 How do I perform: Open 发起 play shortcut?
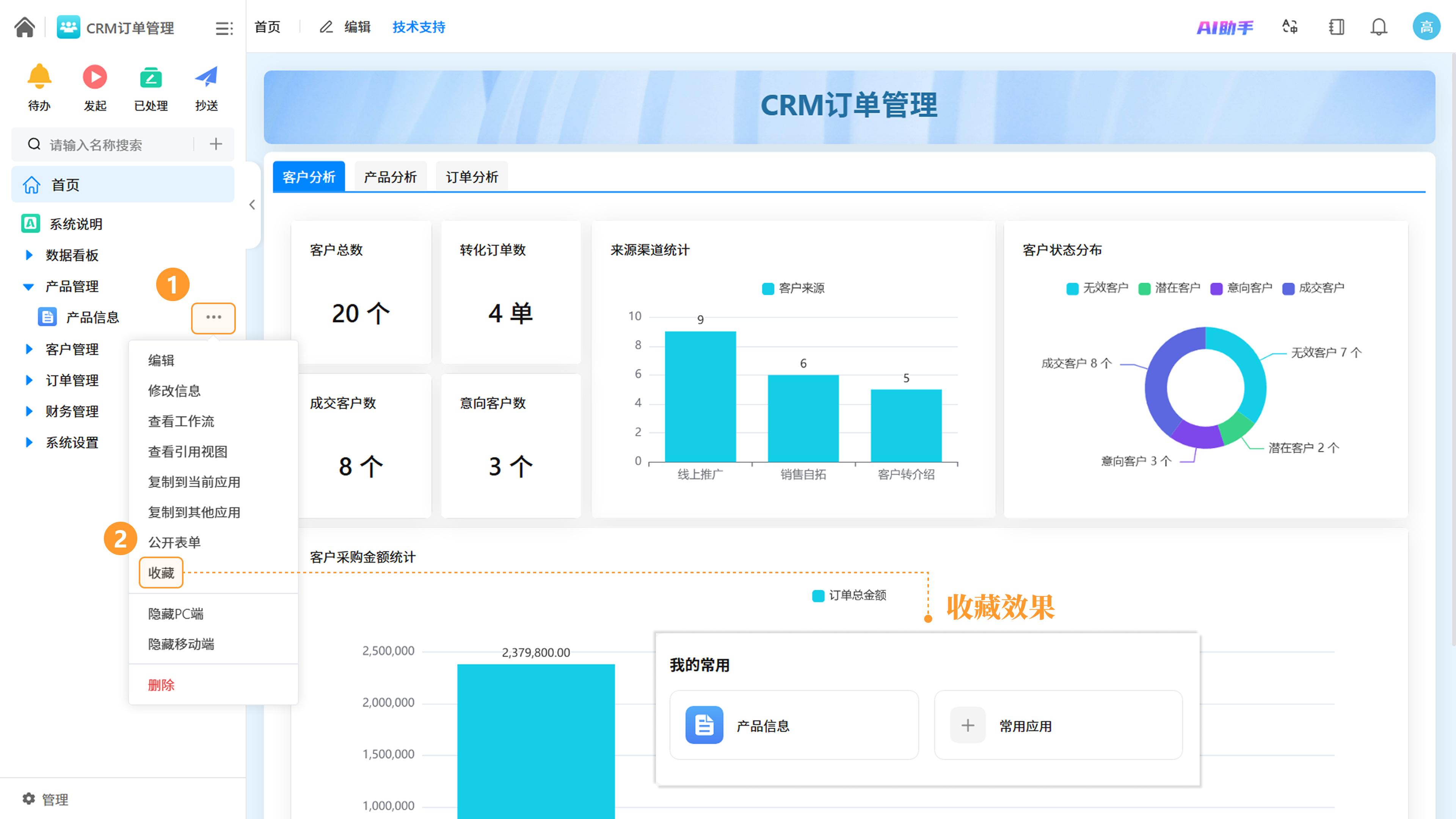(x=95, y=76)
